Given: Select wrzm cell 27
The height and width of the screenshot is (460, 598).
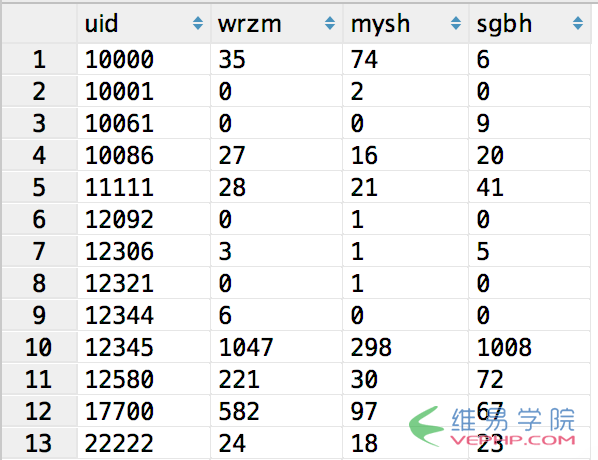Looking at the screenshot, I should click(x=276, y=155).
